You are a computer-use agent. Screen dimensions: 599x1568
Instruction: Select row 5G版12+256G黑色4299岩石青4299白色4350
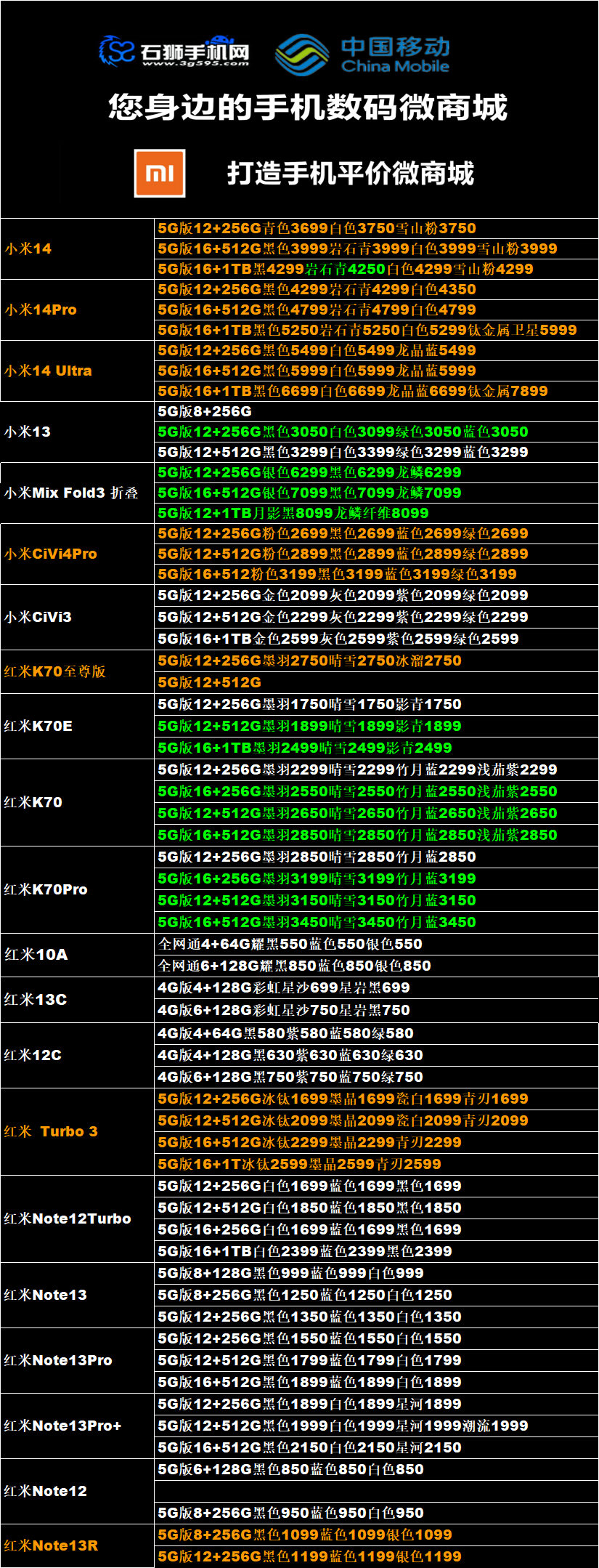pos(377,289)
